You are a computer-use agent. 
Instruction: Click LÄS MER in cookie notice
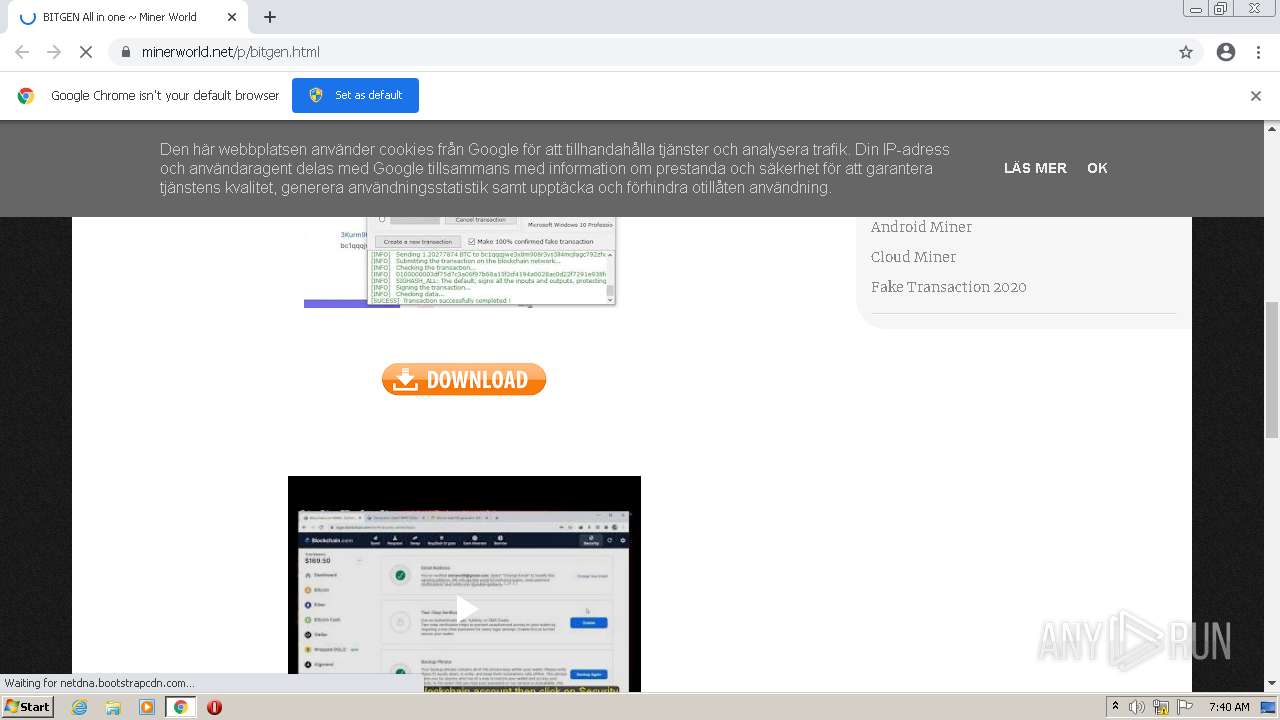(1035, 168)
